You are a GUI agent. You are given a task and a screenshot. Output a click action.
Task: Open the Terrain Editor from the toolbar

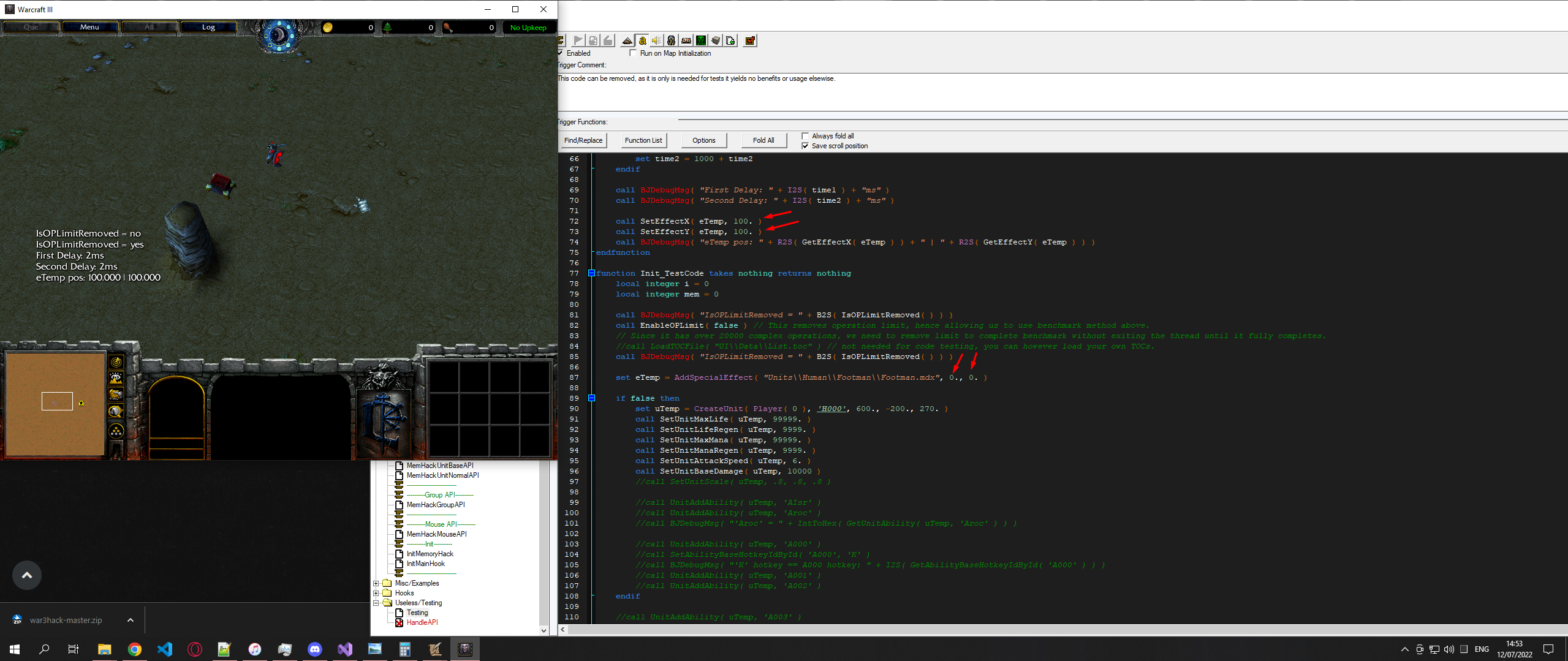pyautogui.click(x=627, y=41)
